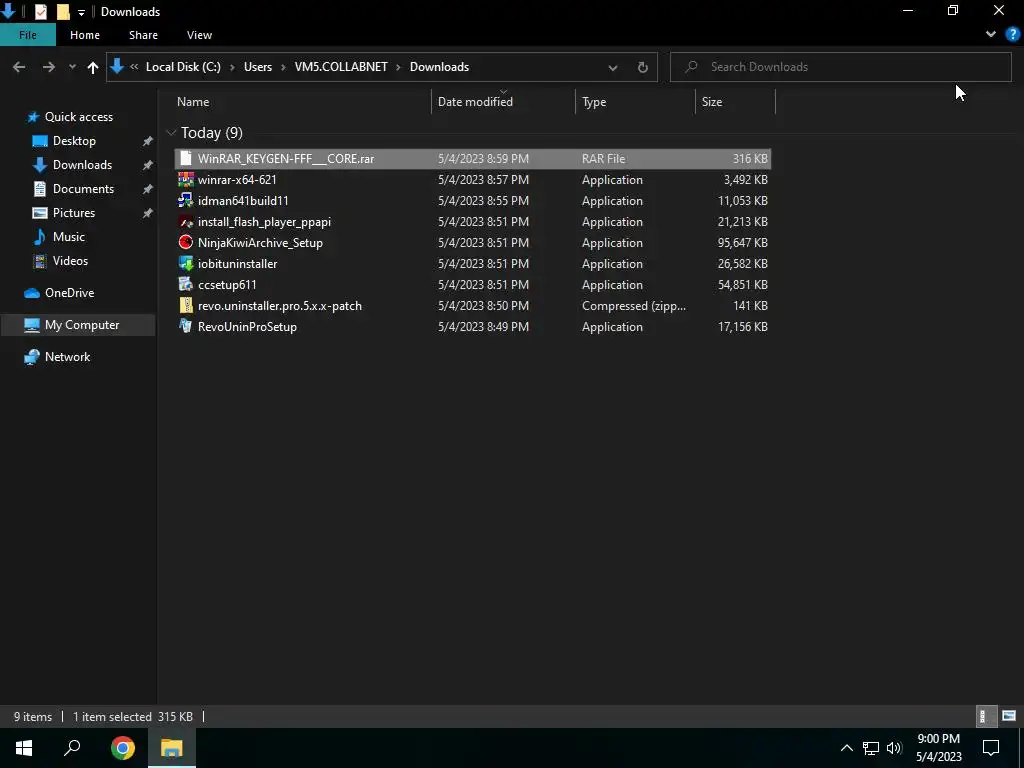Screen dimensions: 1024x768
Task: Show hidden tray icons chevron
Action: (846, 748)
